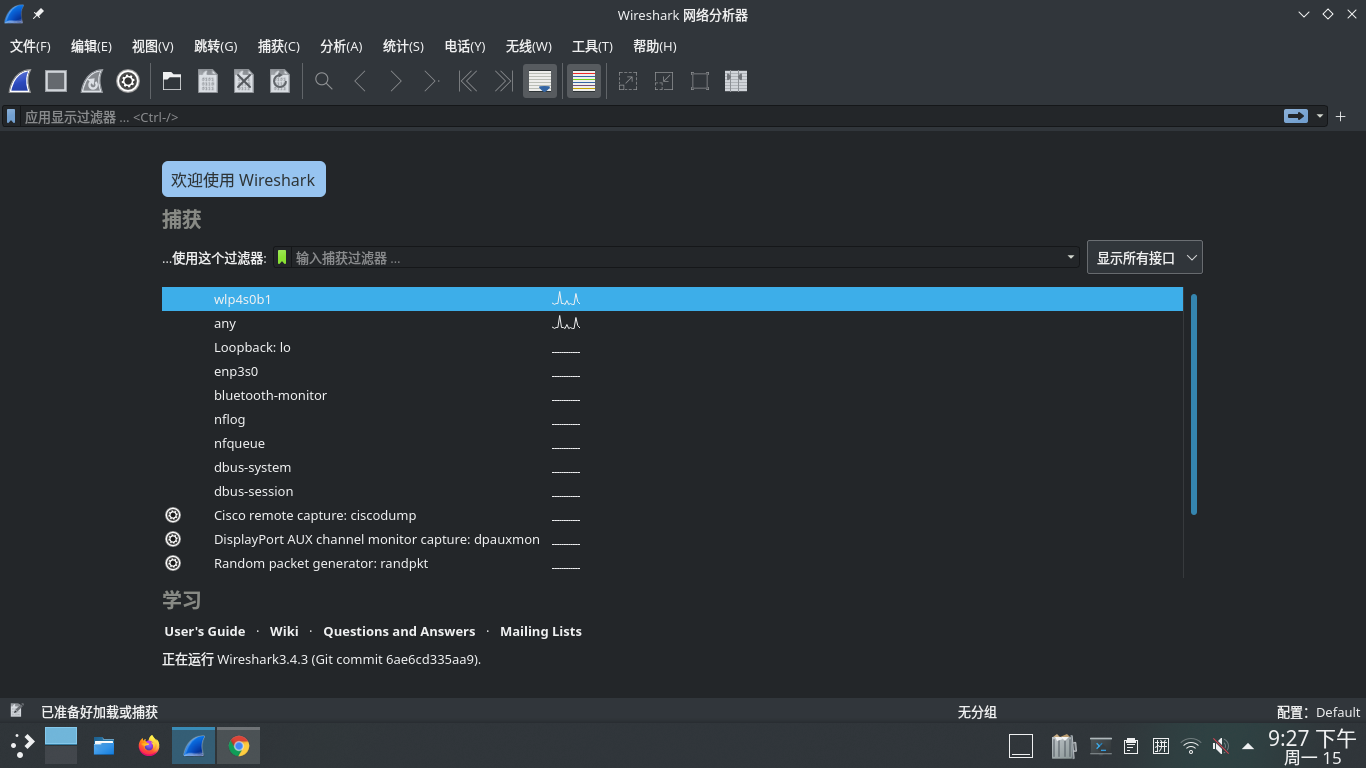Click the restart current capture icon

pos(92,81)
